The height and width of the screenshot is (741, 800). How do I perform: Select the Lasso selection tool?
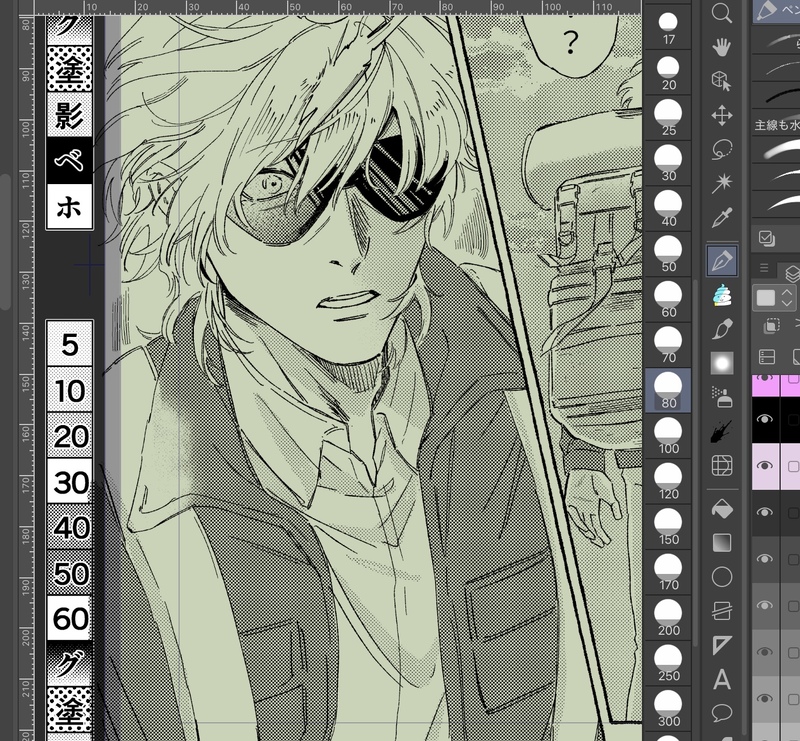pos(722,149)
